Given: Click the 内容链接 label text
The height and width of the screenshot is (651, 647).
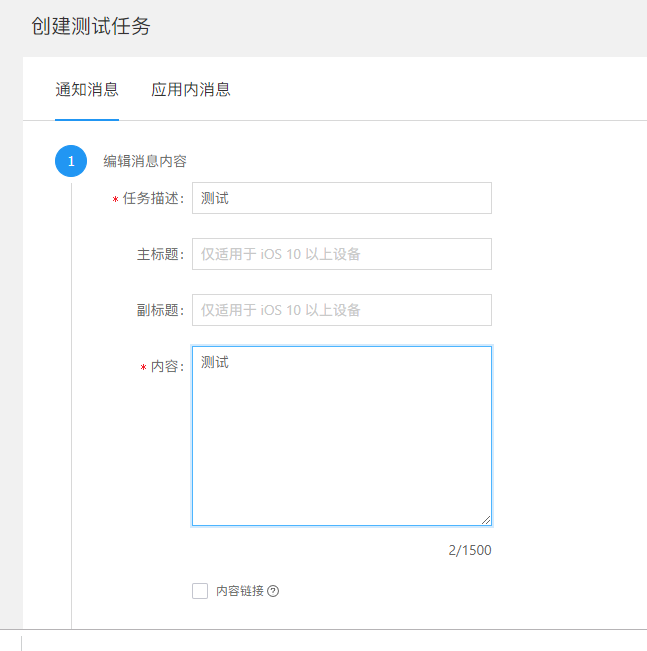Looking at the screenshot, I should coord(240,591).
